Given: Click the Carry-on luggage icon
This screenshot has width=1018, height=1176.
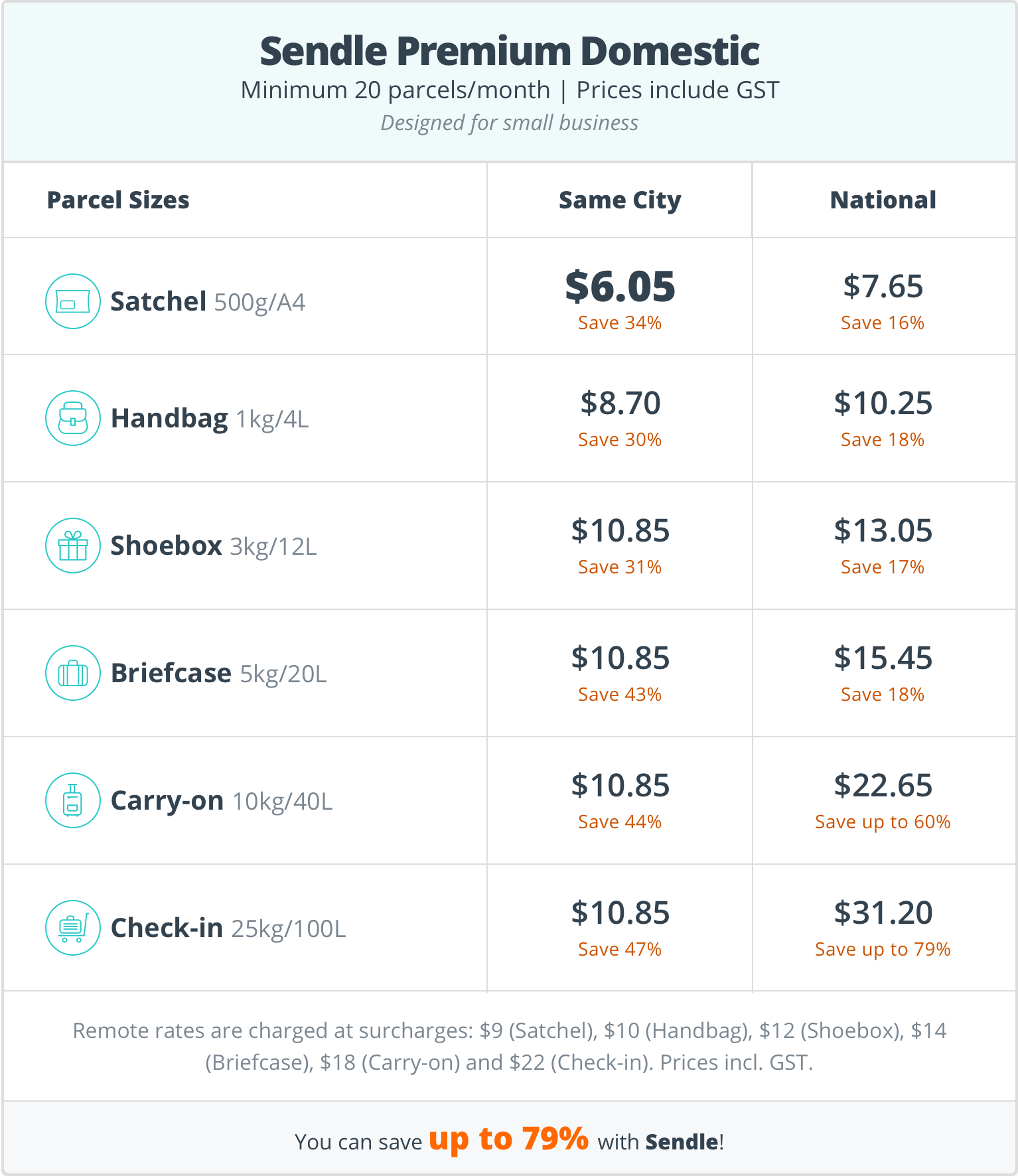Looking at the screenshot, I should tap(73, 800).
